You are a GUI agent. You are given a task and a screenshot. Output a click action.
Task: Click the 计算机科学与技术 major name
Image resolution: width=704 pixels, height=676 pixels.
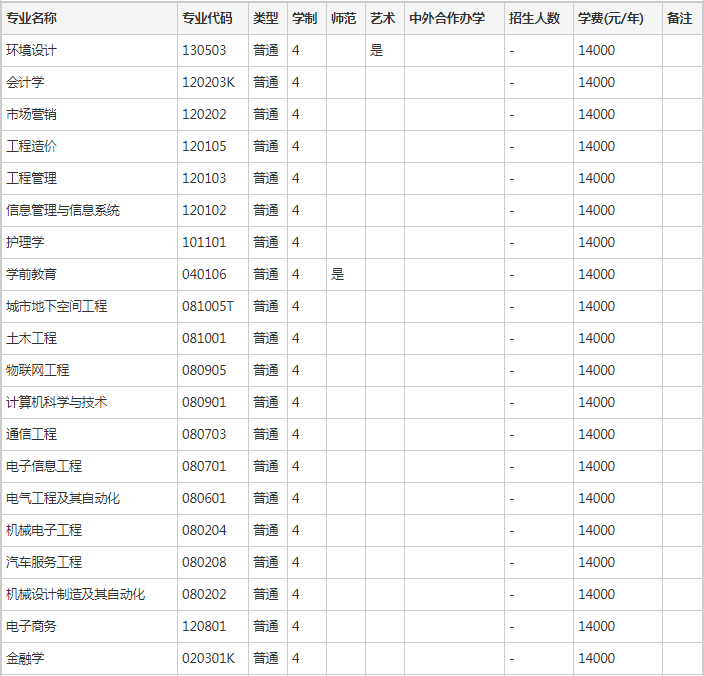(57, 402)
